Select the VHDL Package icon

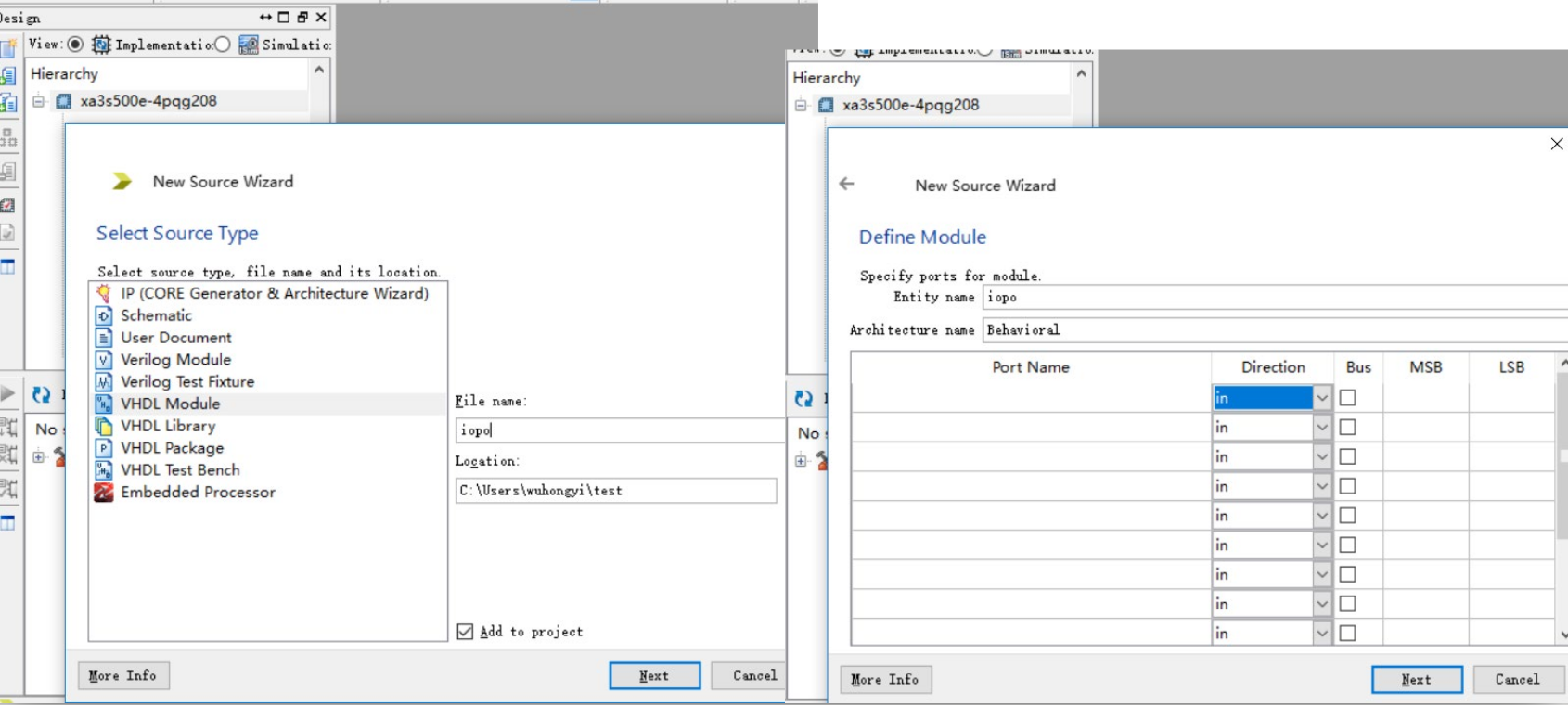coord(104,448)
